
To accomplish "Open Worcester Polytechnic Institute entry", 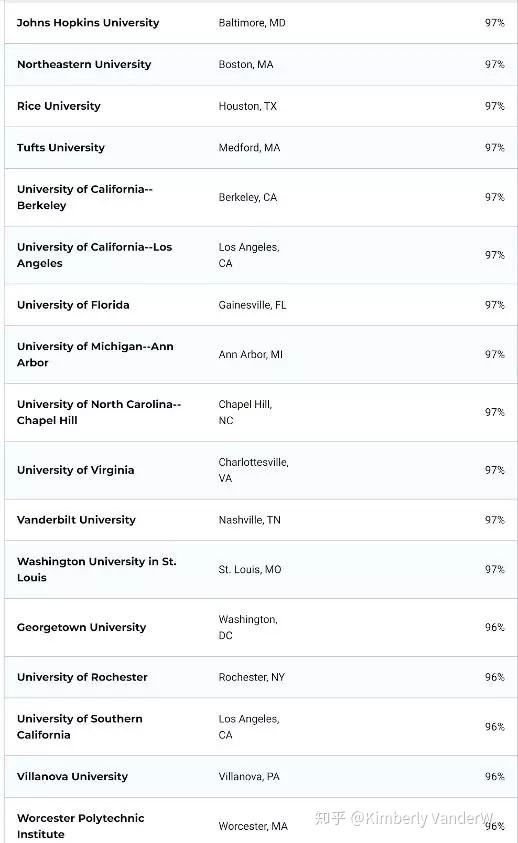I will (81, 826).
